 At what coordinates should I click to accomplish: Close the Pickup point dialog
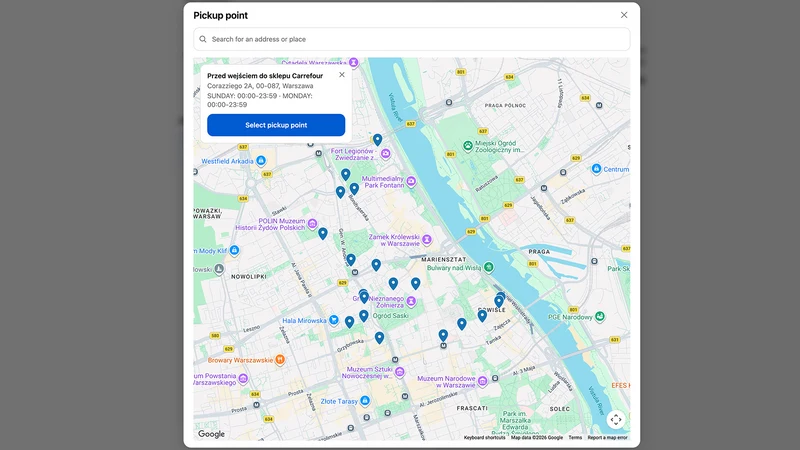pyautogui.click(x=624, y=15)
